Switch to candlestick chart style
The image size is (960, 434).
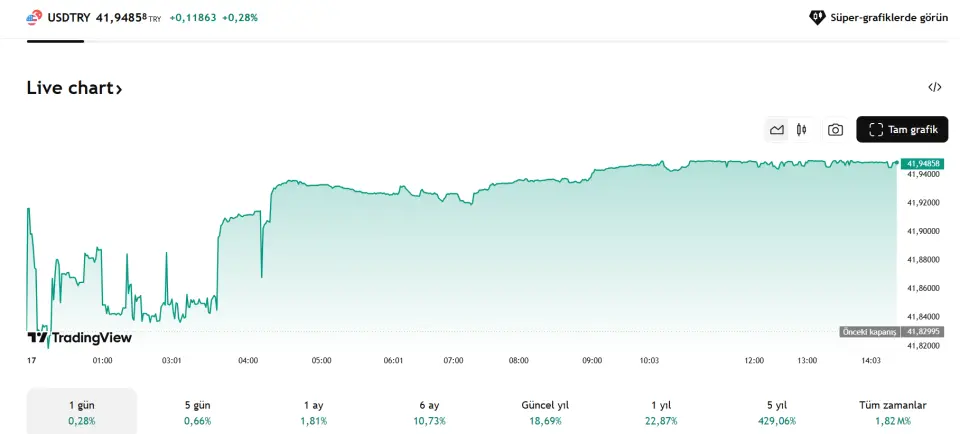pos(802,130)
